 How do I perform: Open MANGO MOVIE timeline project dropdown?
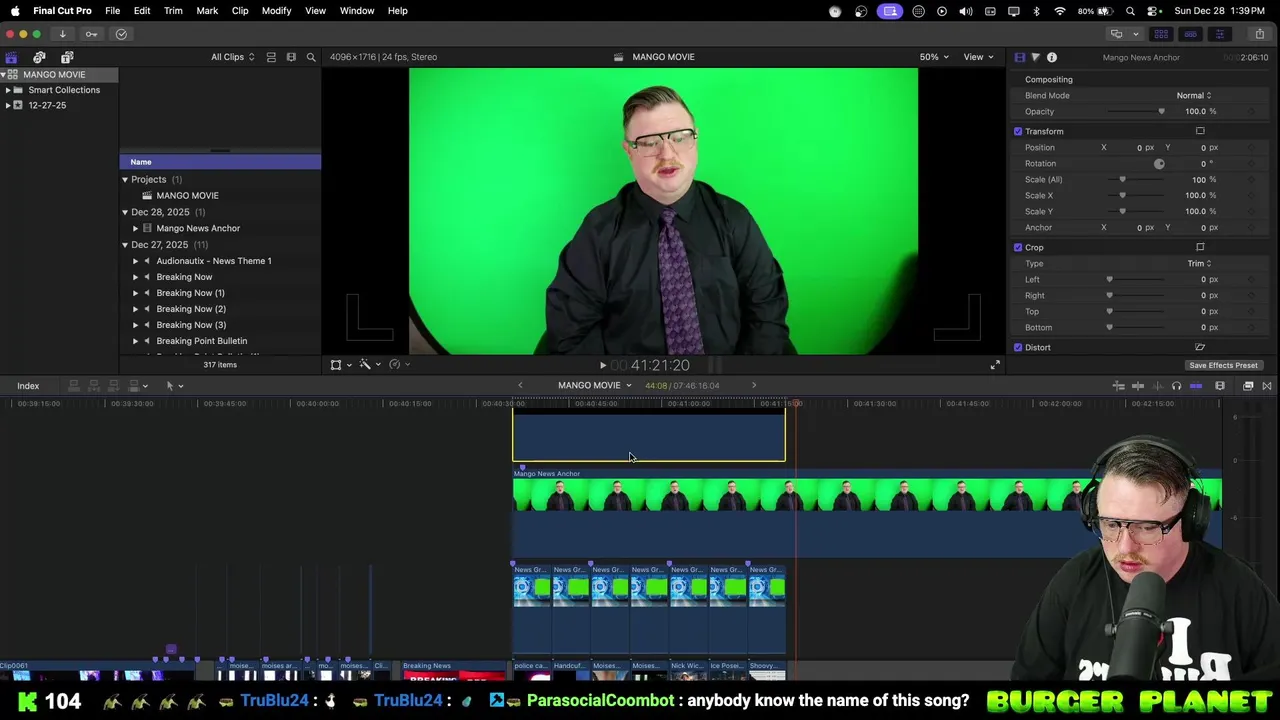tap(595, 386)
